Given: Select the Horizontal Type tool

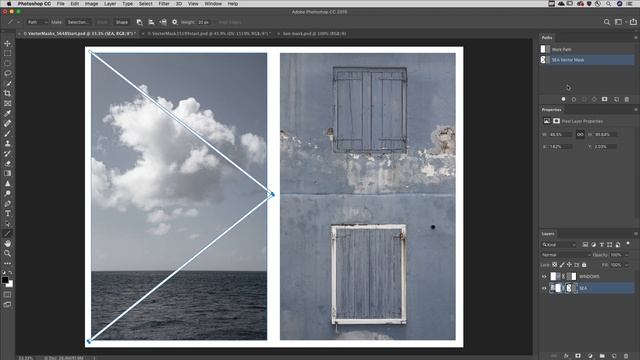Looking at the screenshot, I should click(x=7, y=213).
